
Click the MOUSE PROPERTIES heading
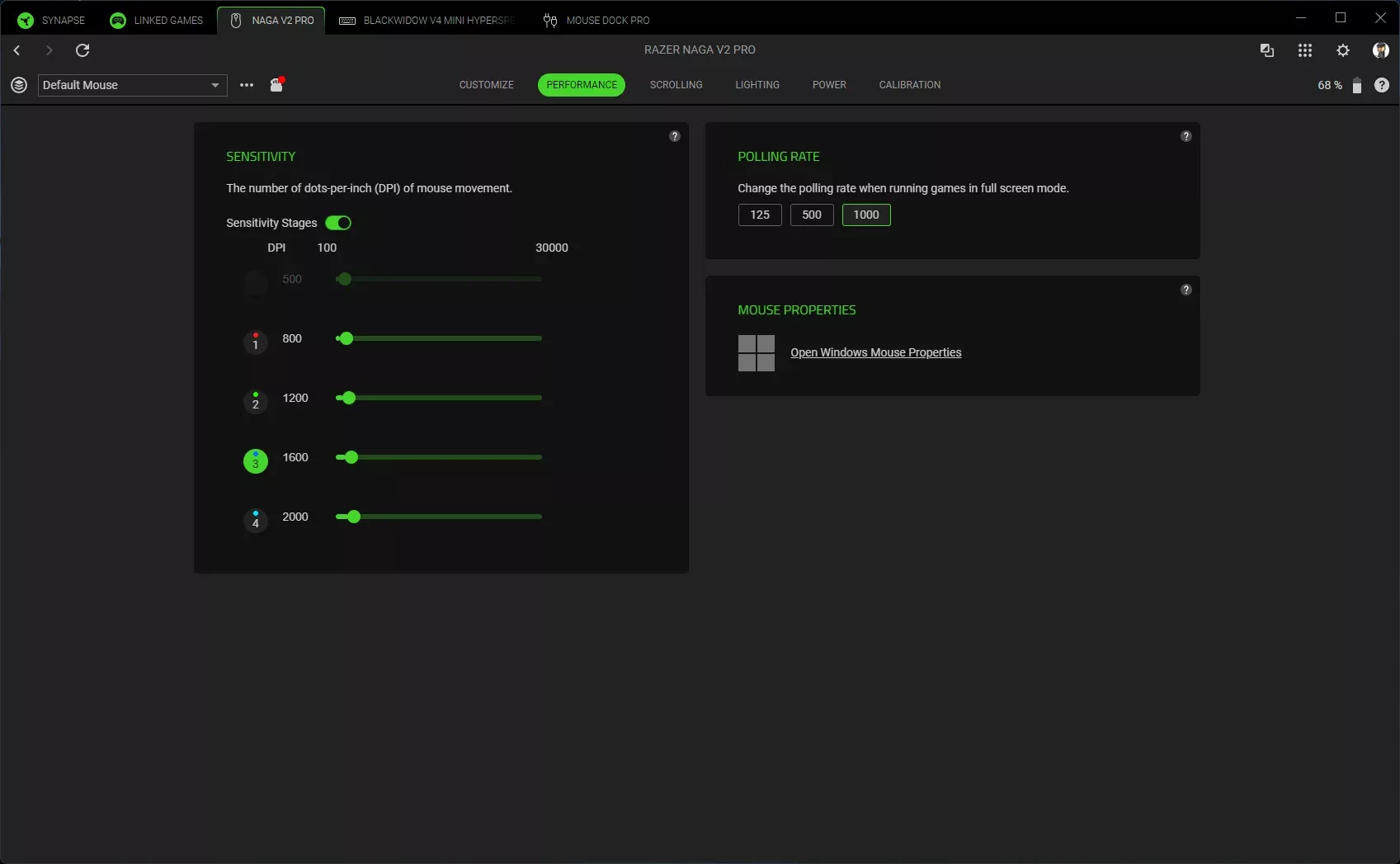(797, 310)
